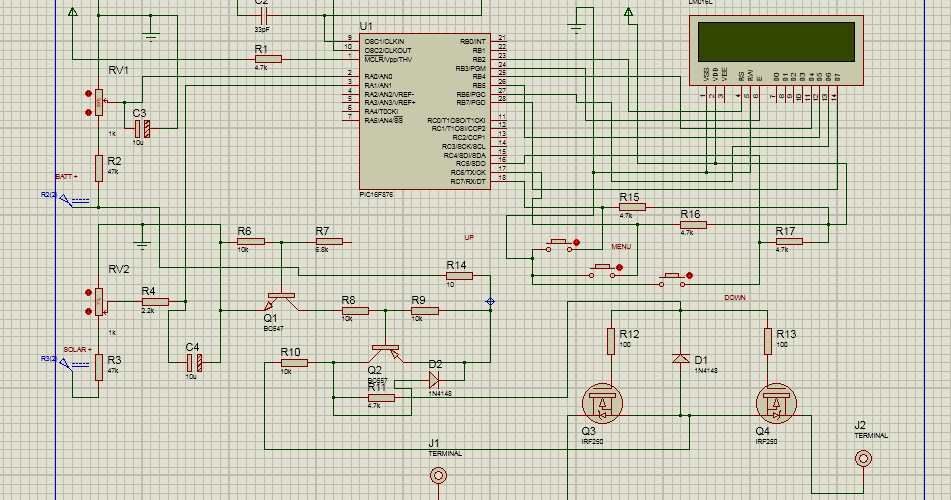Select the BC557 transistor Q2

click(386, 353)
